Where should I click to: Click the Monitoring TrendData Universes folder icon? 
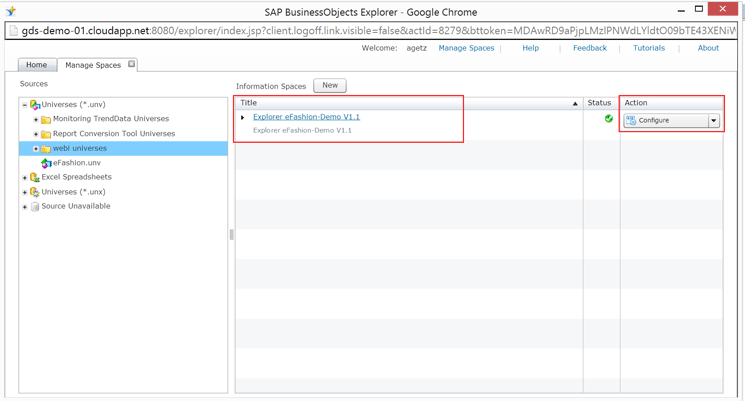[46, 119]
